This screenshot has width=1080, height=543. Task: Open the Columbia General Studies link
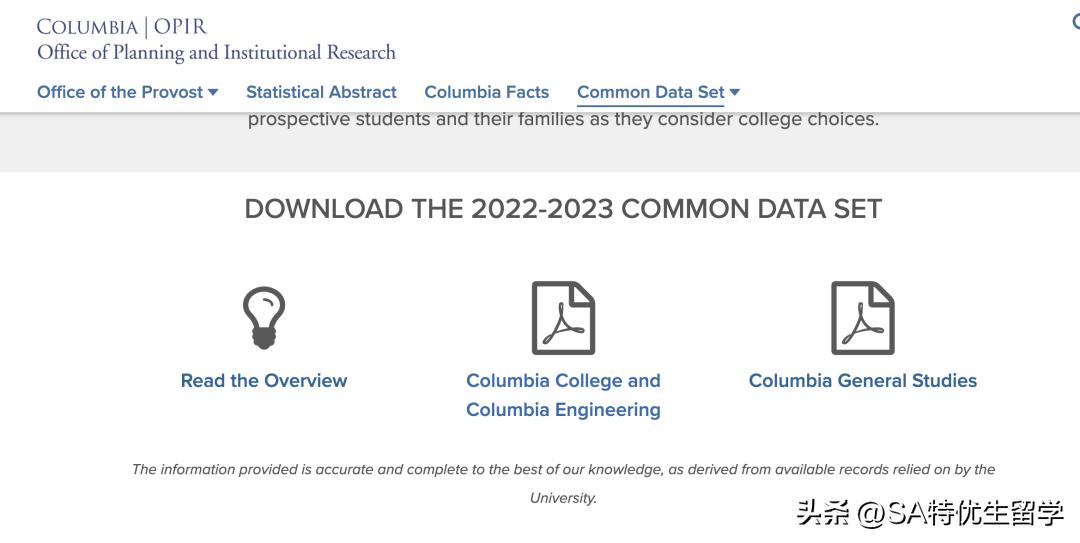pos(862,381)
